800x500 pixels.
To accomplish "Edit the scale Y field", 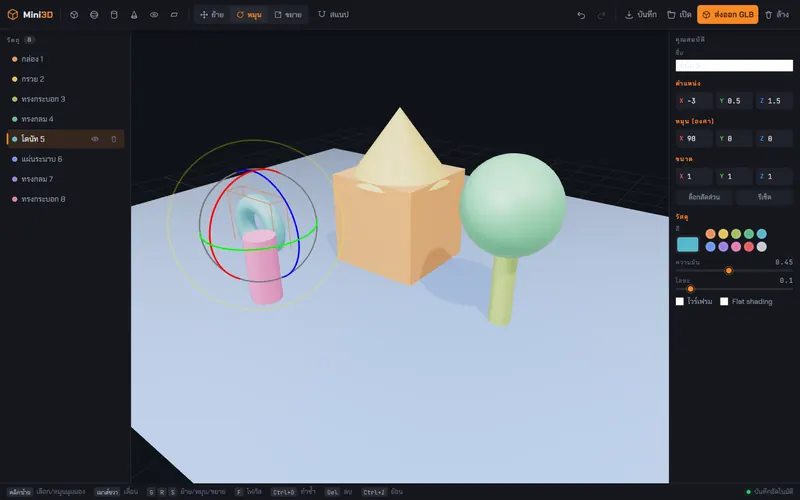I will pos(734,177).
